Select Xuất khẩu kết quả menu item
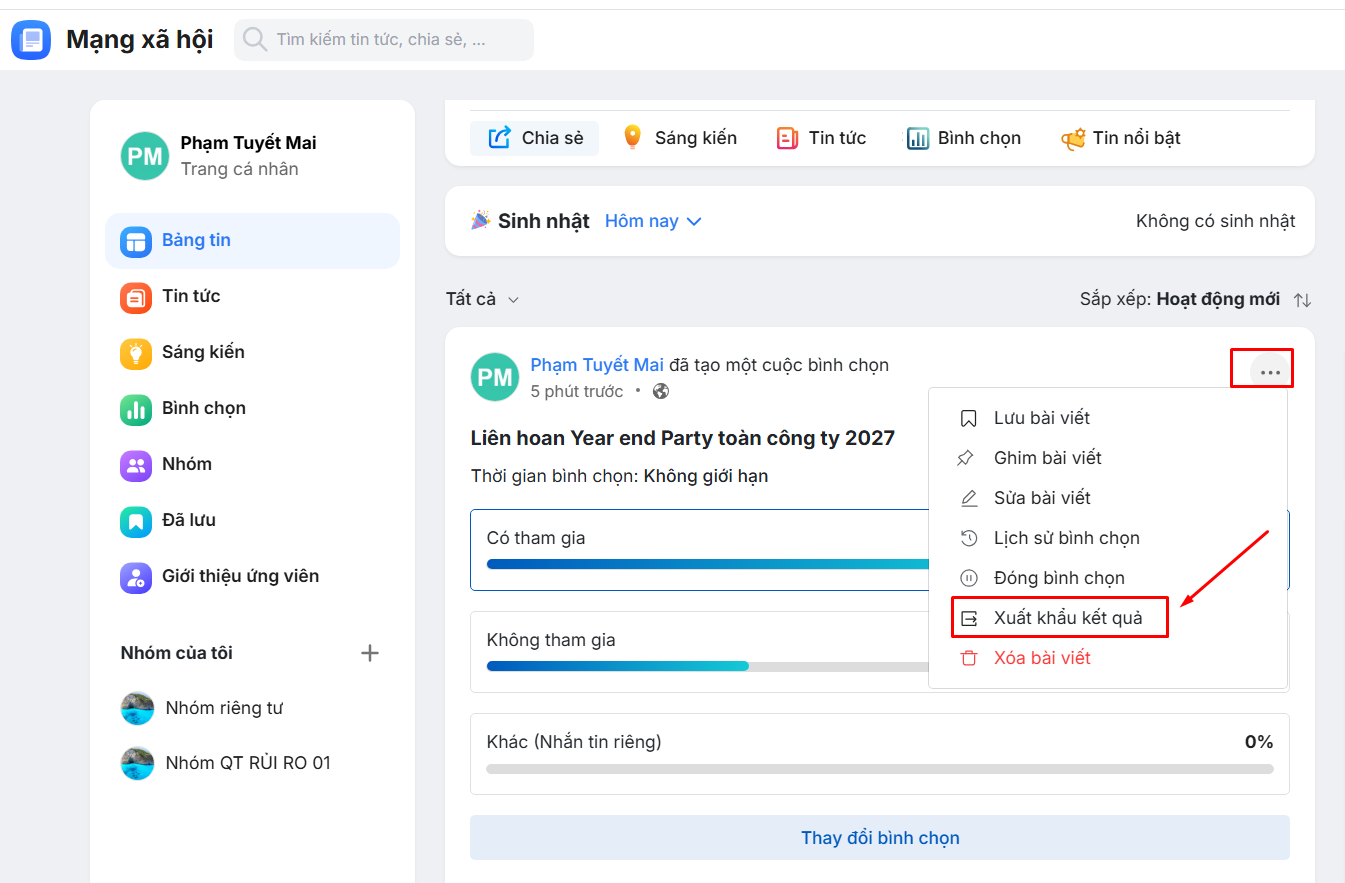 [1067, 618]
